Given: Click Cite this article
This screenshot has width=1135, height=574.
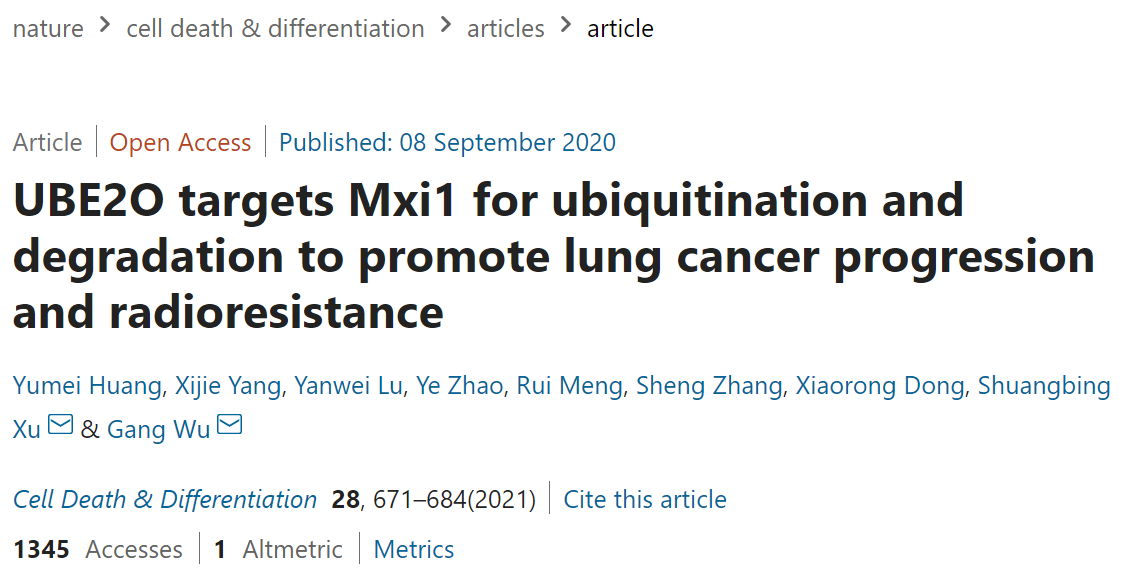Looking at the screenshot, I should (645, 499).
